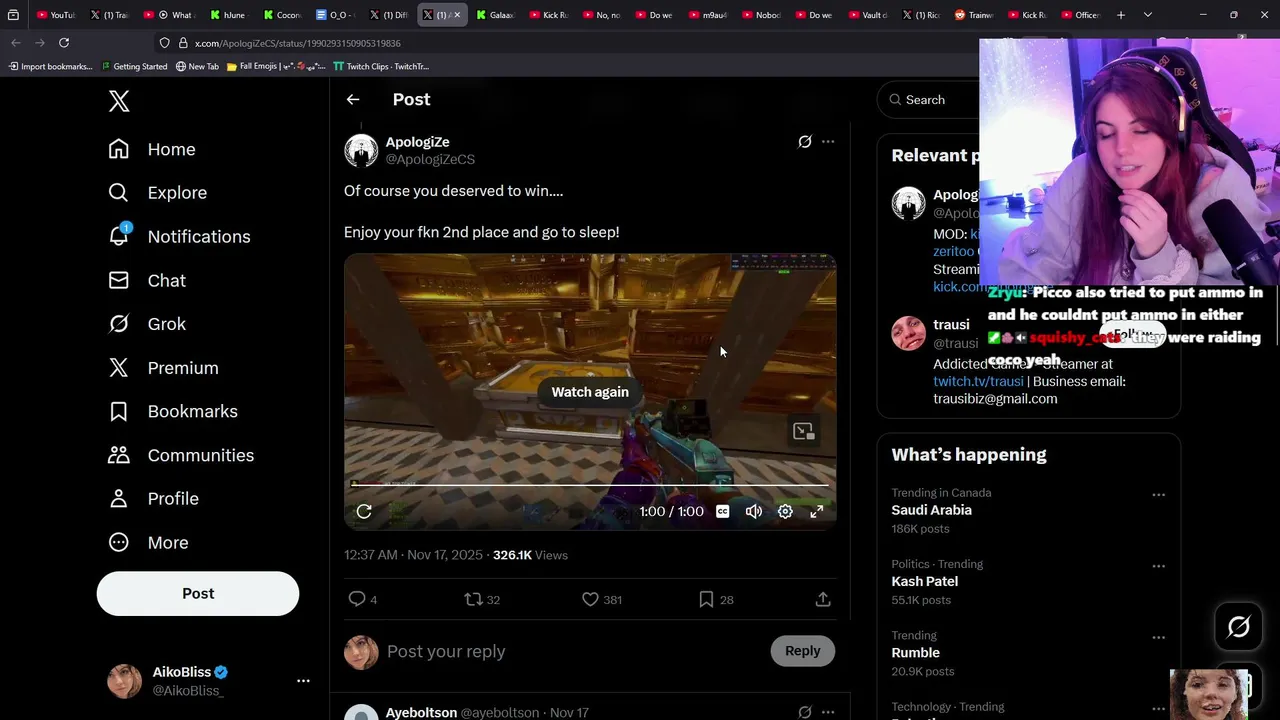
Task: Mute the video with the volume icon
Action: (x=754, y=512)
